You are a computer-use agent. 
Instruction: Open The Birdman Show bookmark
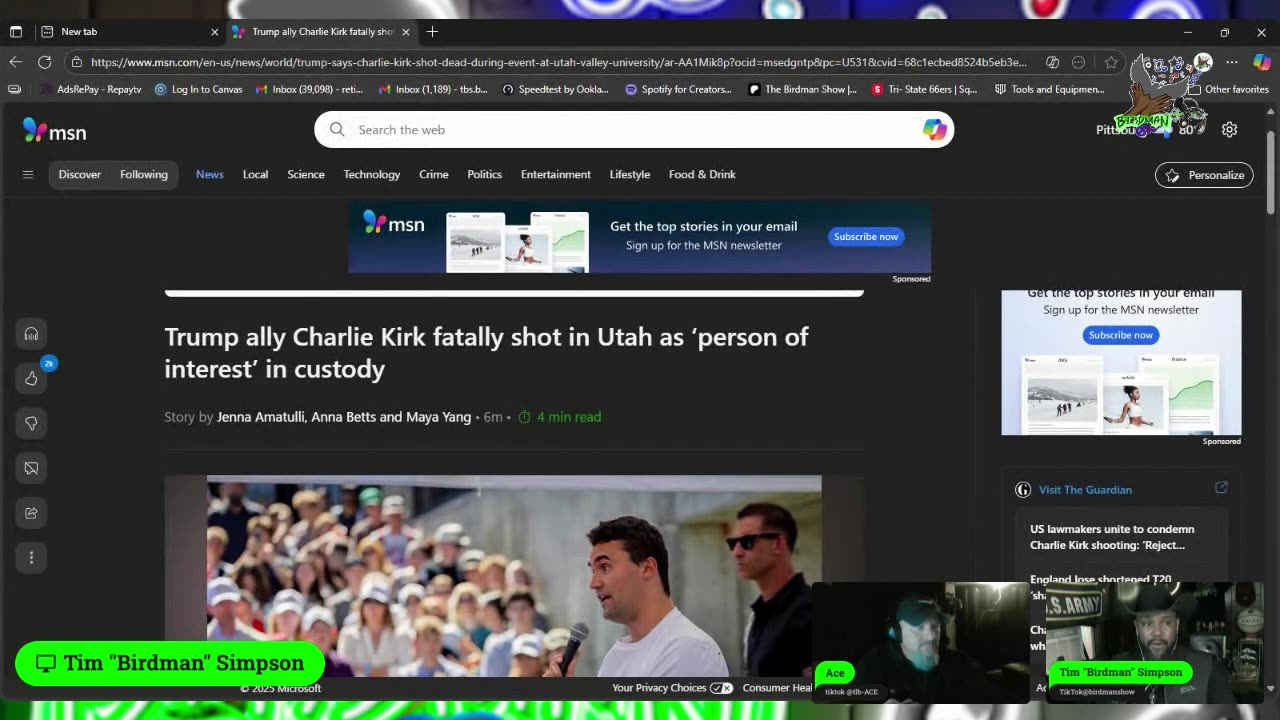[802, 89]
